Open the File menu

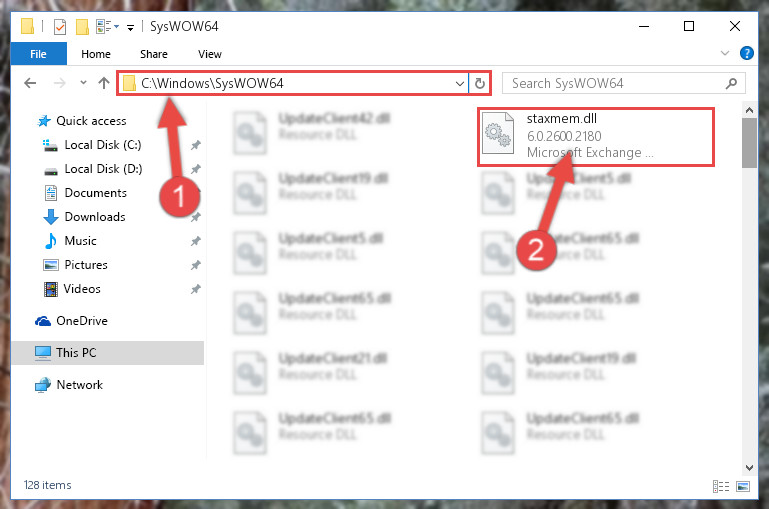click(38, 54)
